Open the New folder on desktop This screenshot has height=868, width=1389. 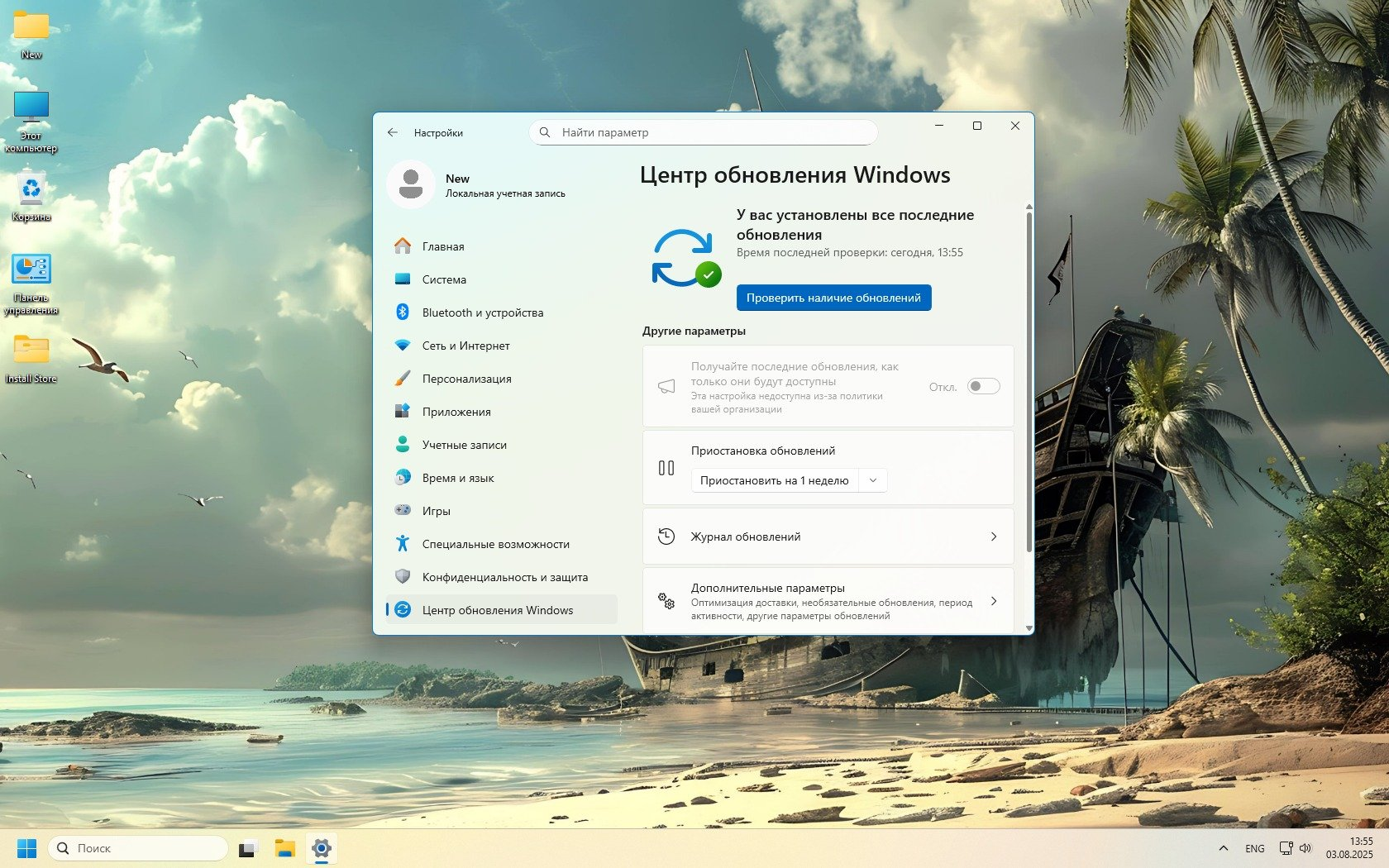click(31, 35)
